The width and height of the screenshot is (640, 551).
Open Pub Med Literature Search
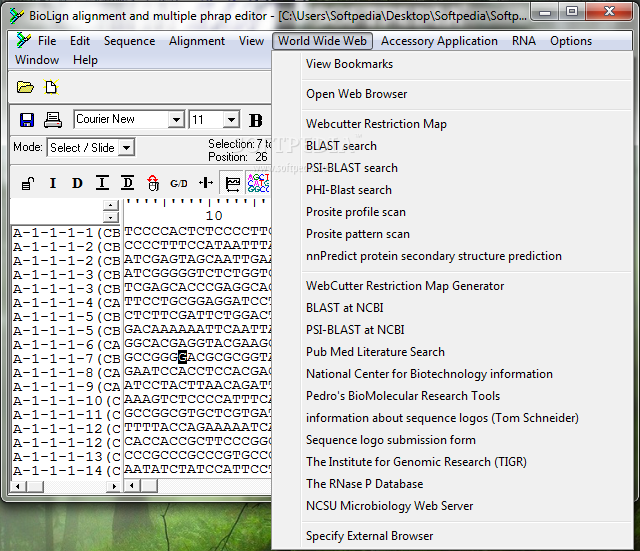[453, 352]
